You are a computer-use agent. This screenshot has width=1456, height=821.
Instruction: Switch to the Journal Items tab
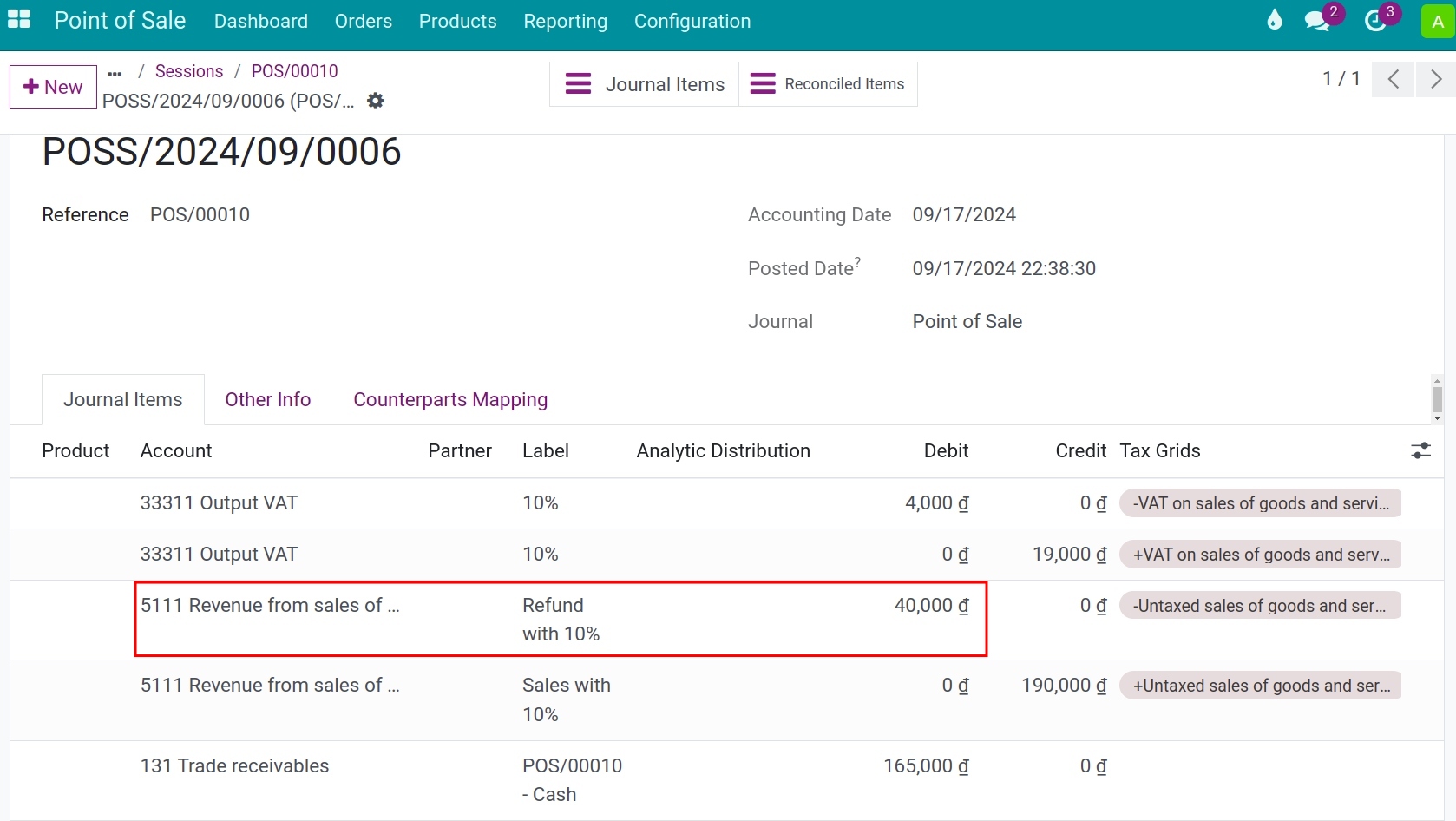(123, 399)
